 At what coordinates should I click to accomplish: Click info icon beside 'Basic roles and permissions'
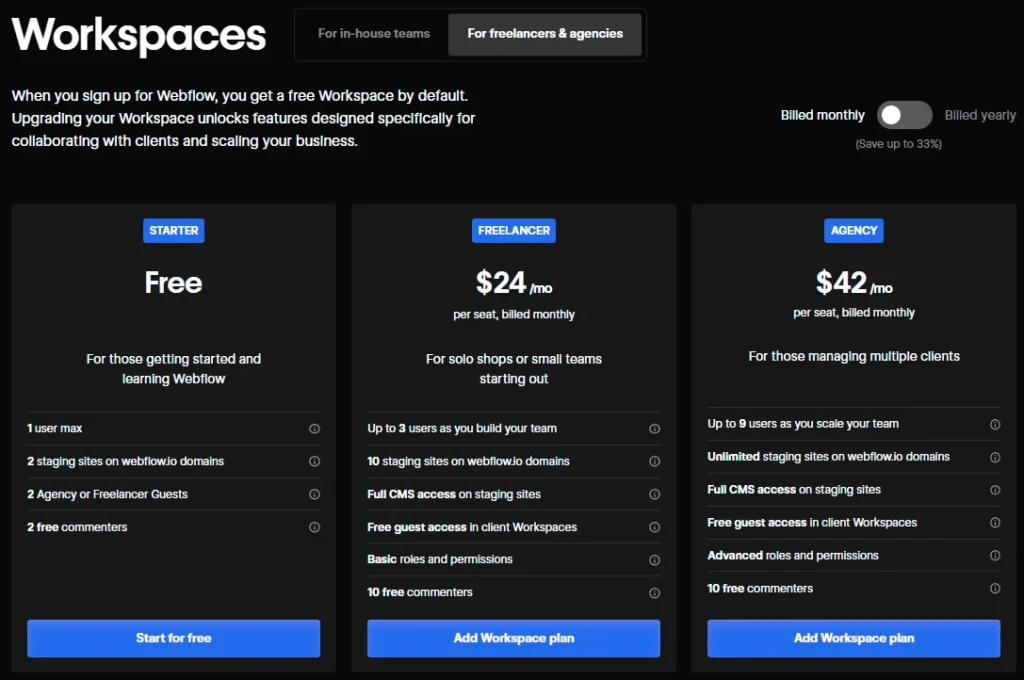point(654,560)
